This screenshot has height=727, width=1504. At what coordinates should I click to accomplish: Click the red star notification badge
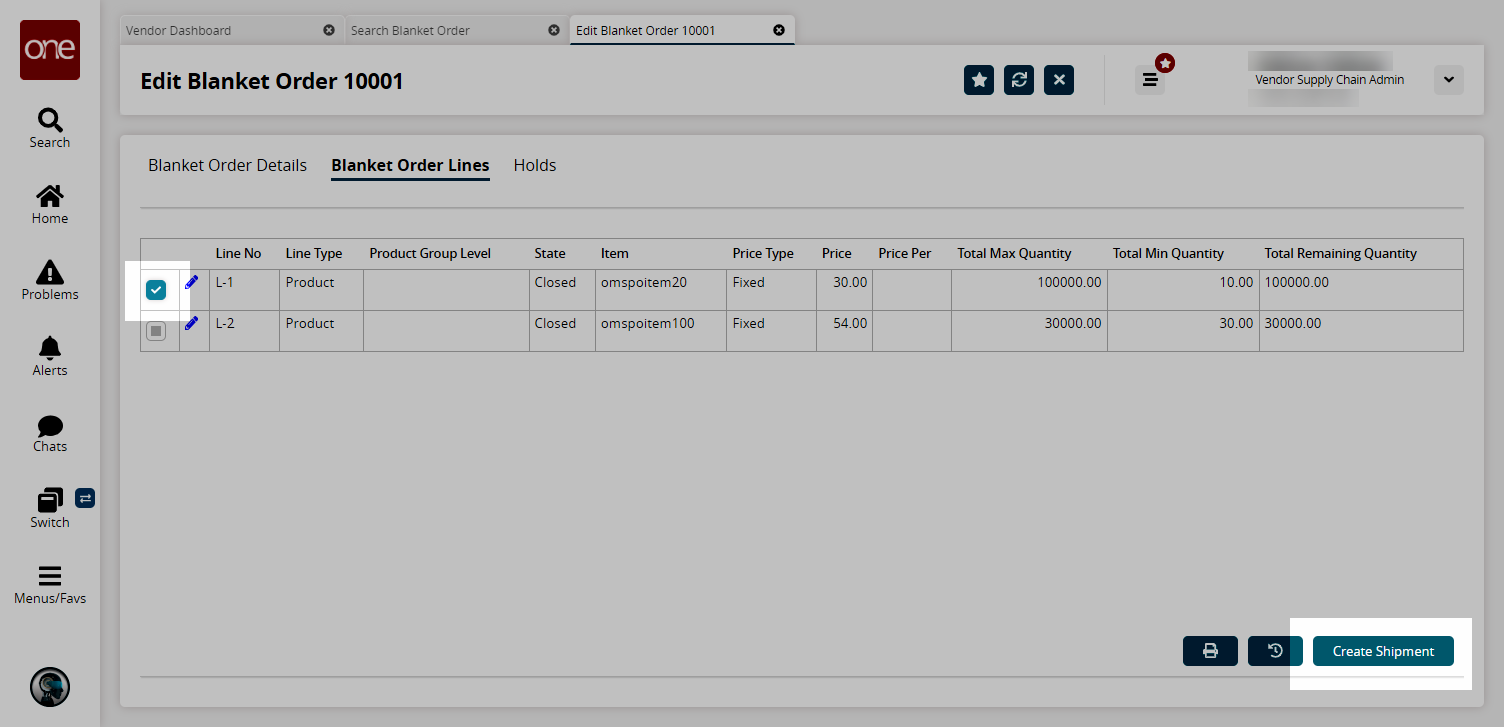click(1165, 63)
